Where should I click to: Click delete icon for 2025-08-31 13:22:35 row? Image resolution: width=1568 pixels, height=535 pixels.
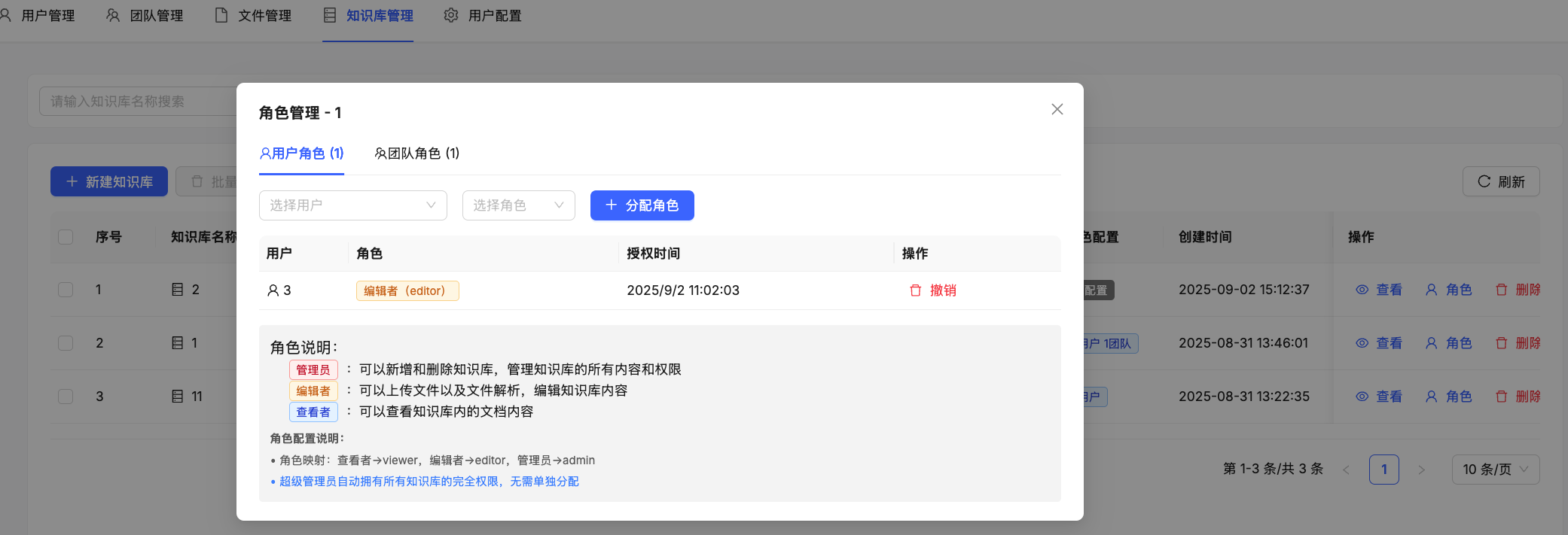point(1501,397)
